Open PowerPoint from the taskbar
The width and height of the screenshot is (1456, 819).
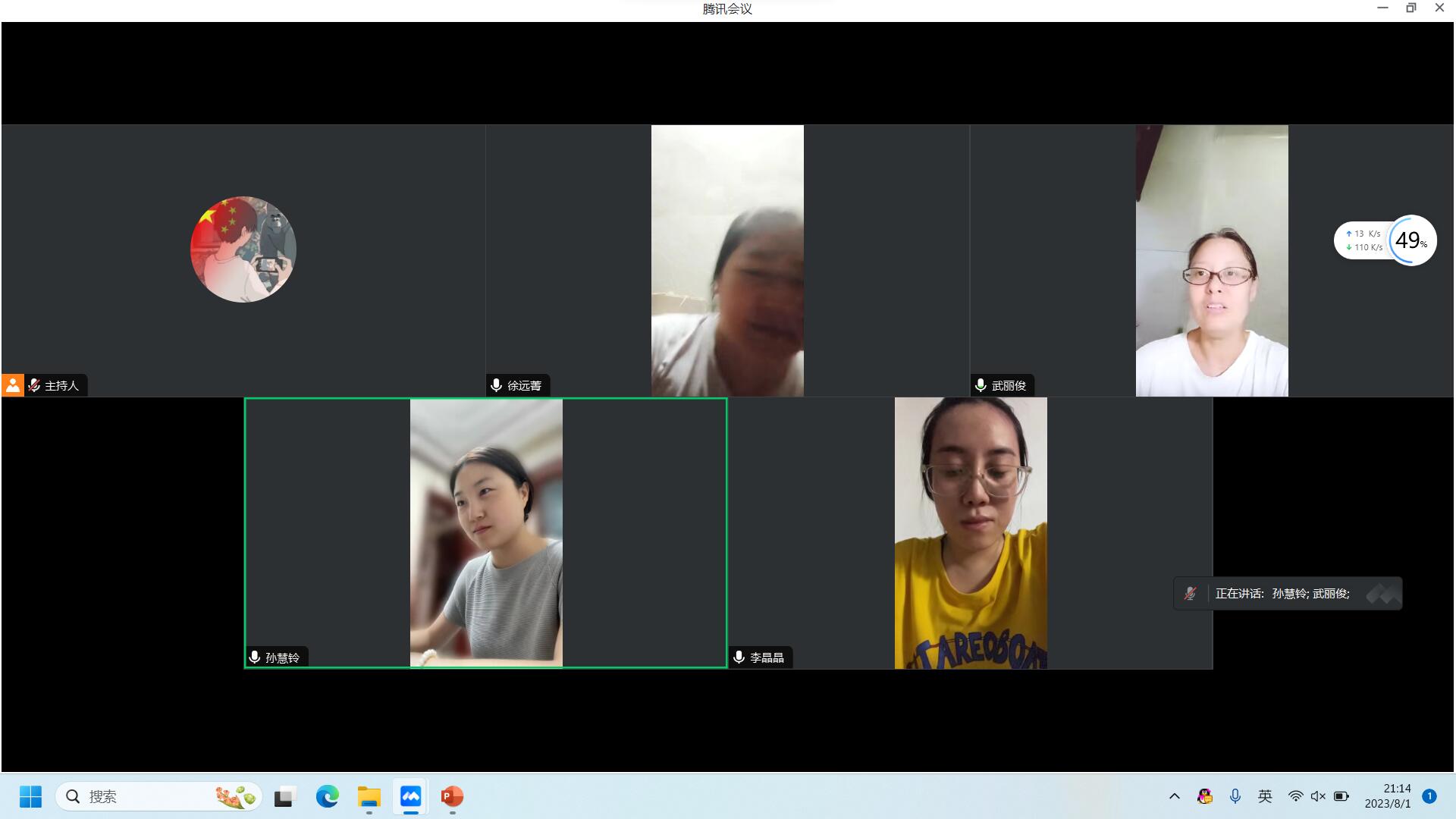click(x=452, y=796)
